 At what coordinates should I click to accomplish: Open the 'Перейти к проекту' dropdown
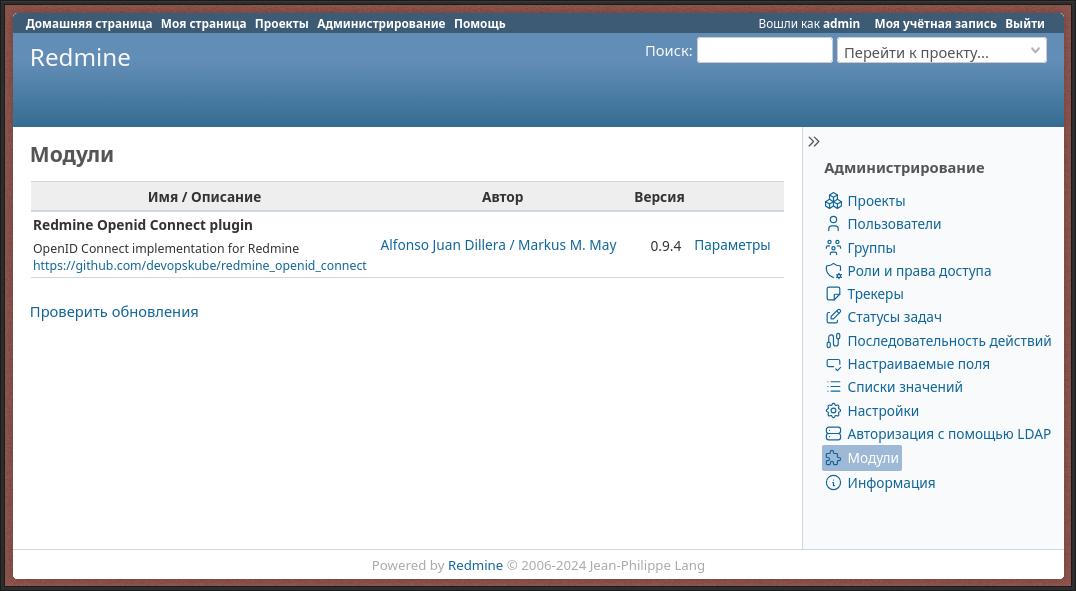(941, 51)
